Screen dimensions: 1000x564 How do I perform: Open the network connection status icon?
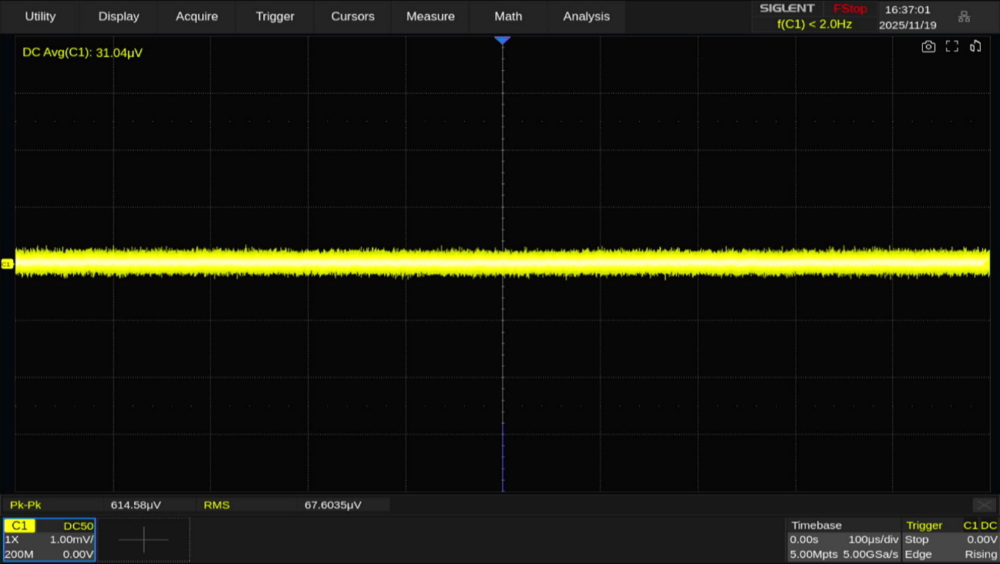pos(964,16)
